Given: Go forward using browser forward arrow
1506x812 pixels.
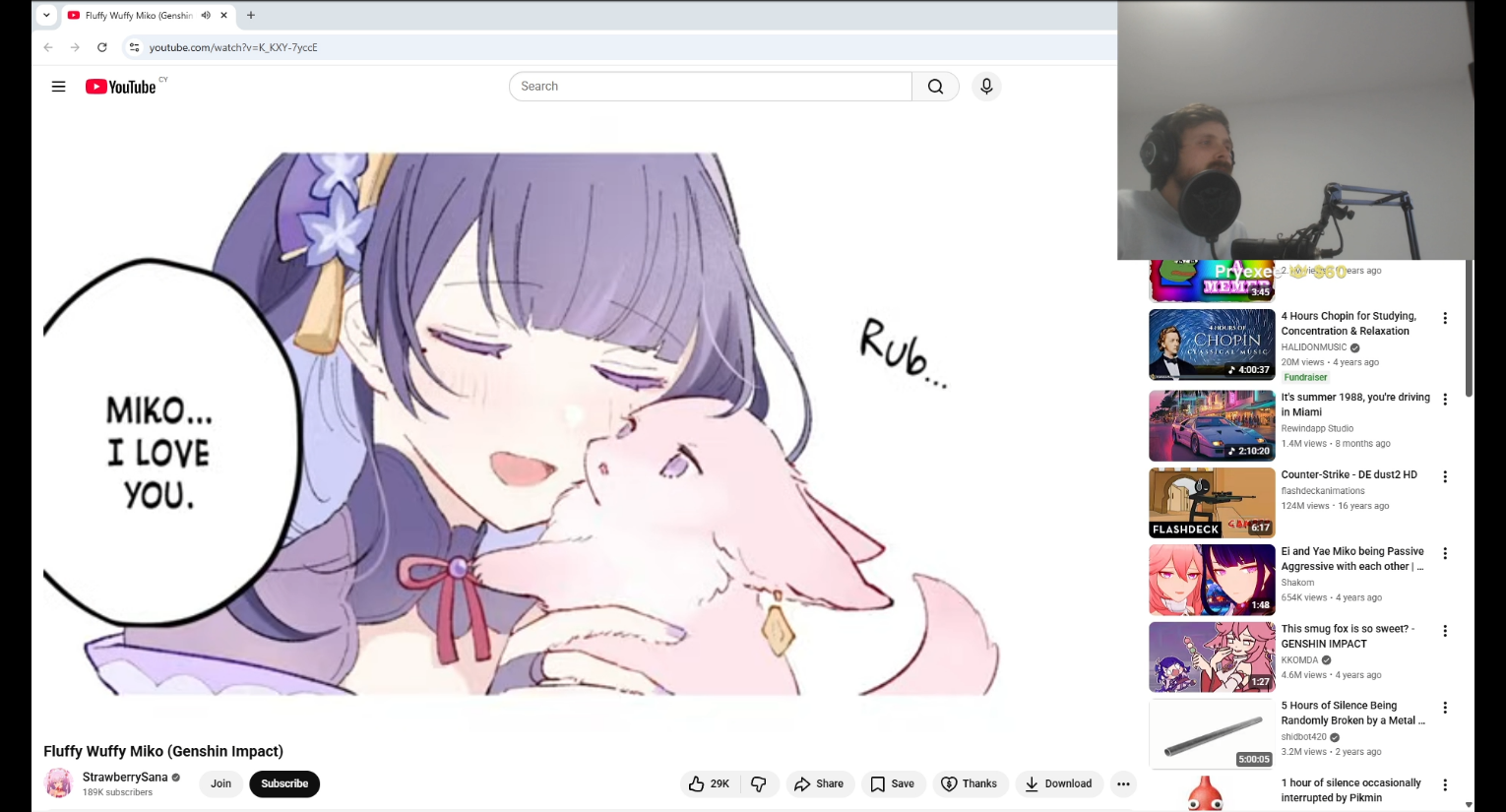Looking at the screenshot, I should pyautogui.click(x=75, y=47).
